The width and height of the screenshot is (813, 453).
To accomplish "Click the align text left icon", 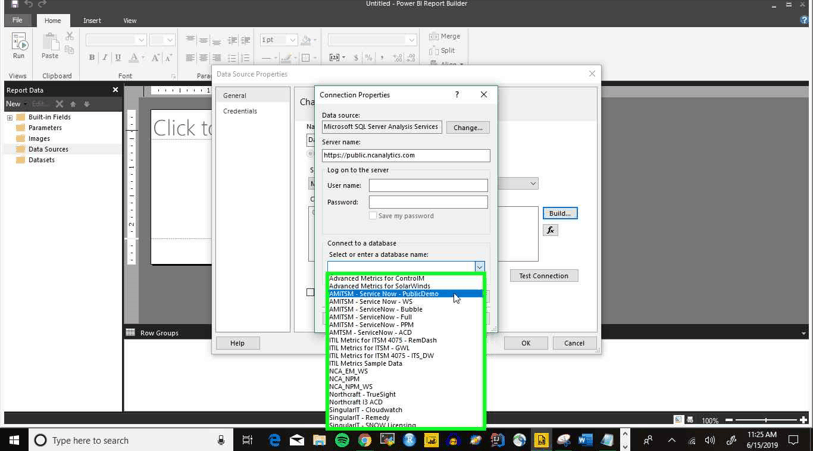I will pos(190,58).
